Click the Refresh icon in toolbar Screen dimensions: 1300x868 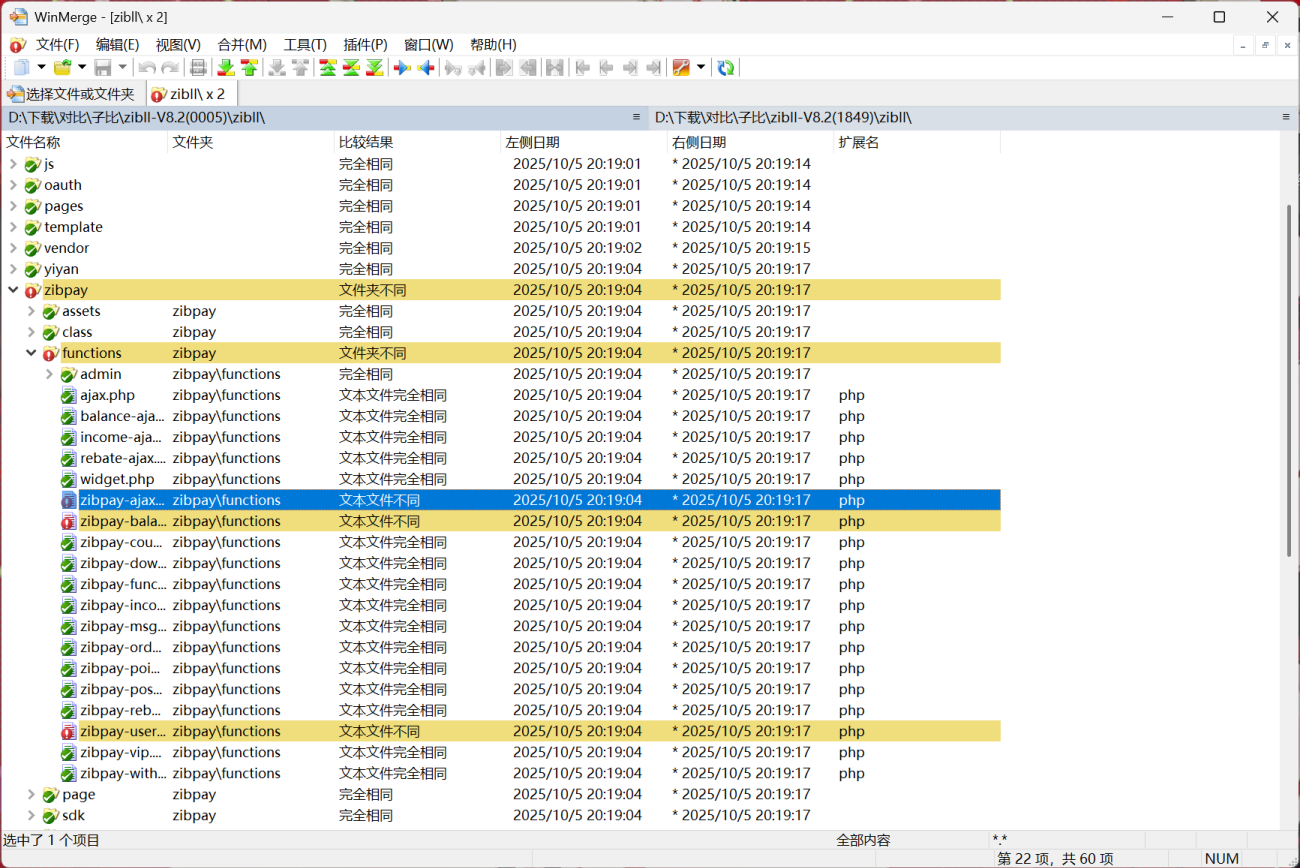726,67
